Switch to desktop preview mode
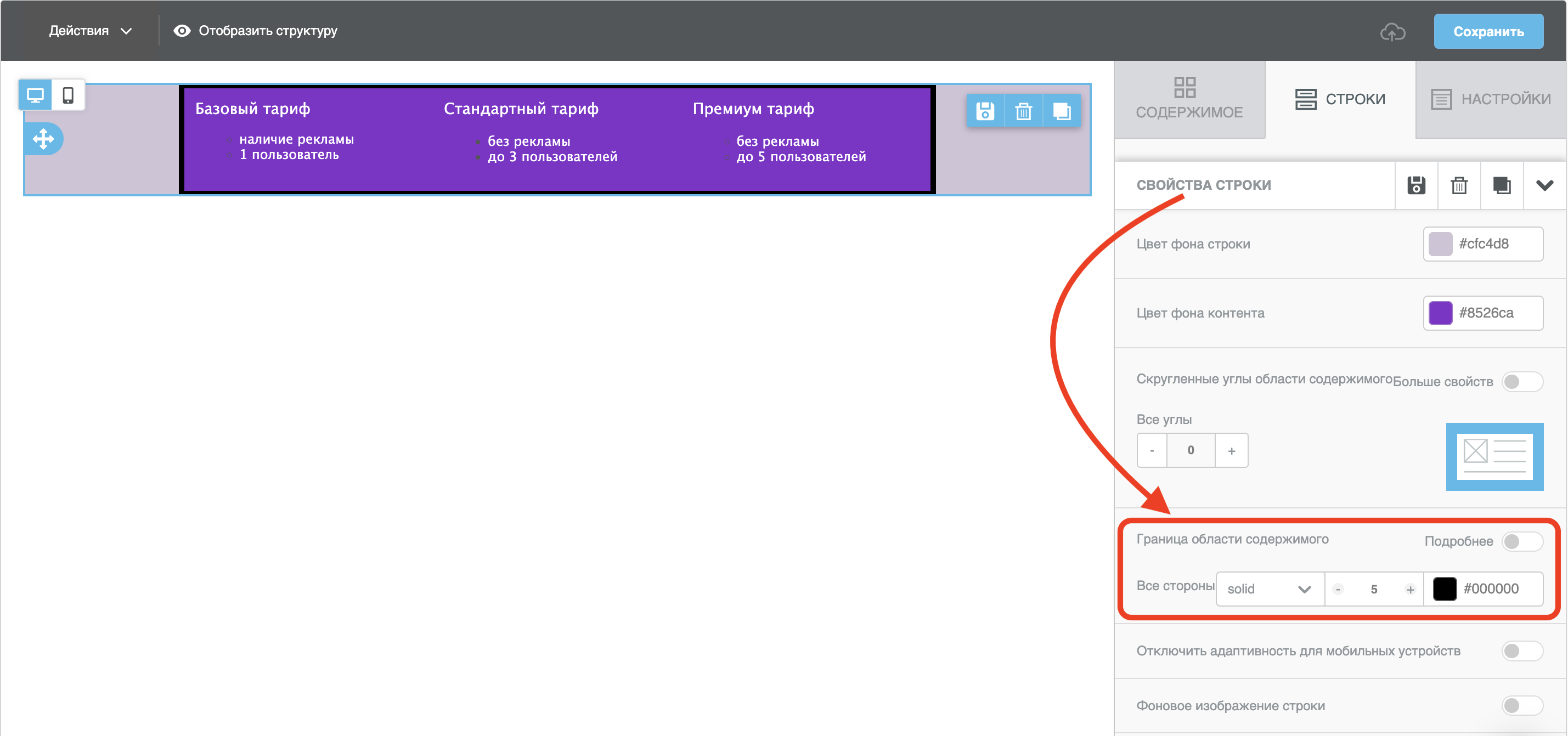Screen dimensions: 1568x736 [35, 95]
